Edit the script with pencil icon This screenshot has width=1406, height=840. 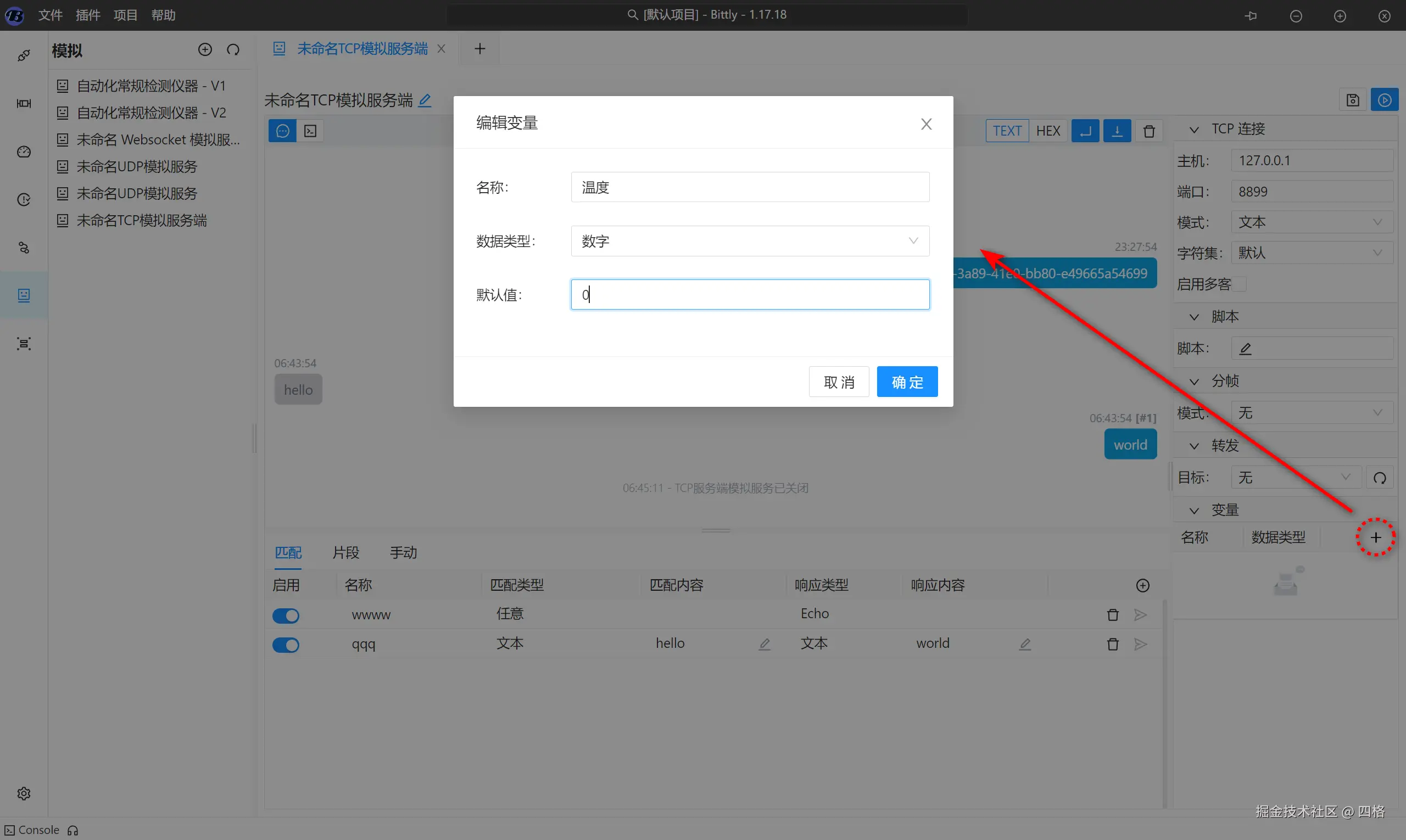pyautogui.click(x=1245, y=349)
